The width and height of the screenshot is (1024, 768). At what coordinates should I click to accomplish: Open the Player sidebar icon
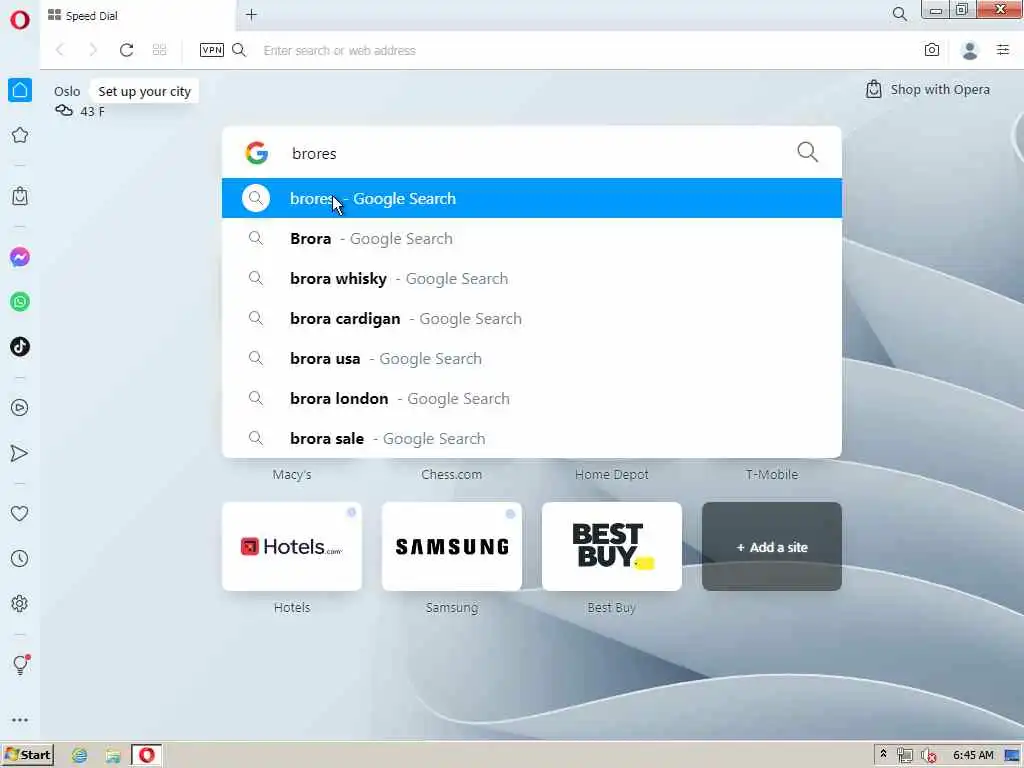click(20, 408)
